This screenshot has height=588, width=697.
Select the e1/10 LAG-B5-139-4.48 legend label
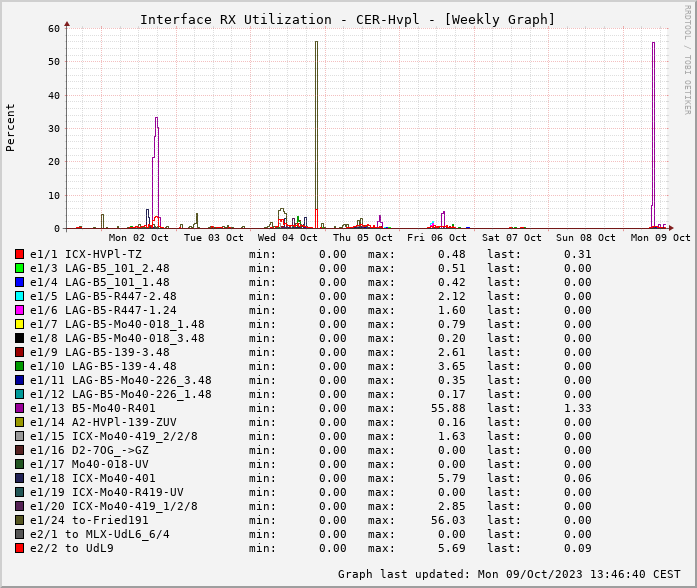click(x=103, y=366)
